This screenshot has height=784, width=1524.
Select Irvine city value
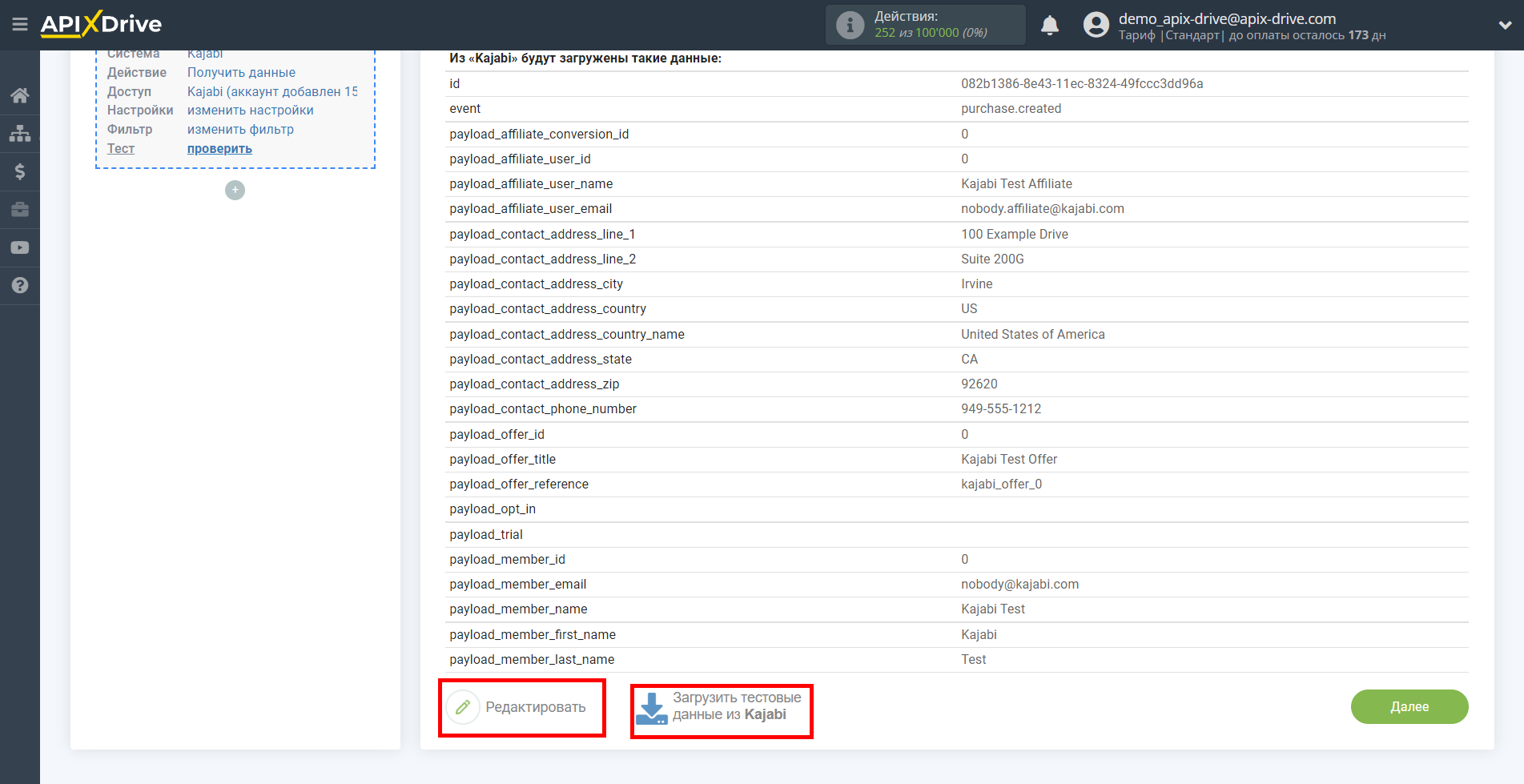click(976, 283)
